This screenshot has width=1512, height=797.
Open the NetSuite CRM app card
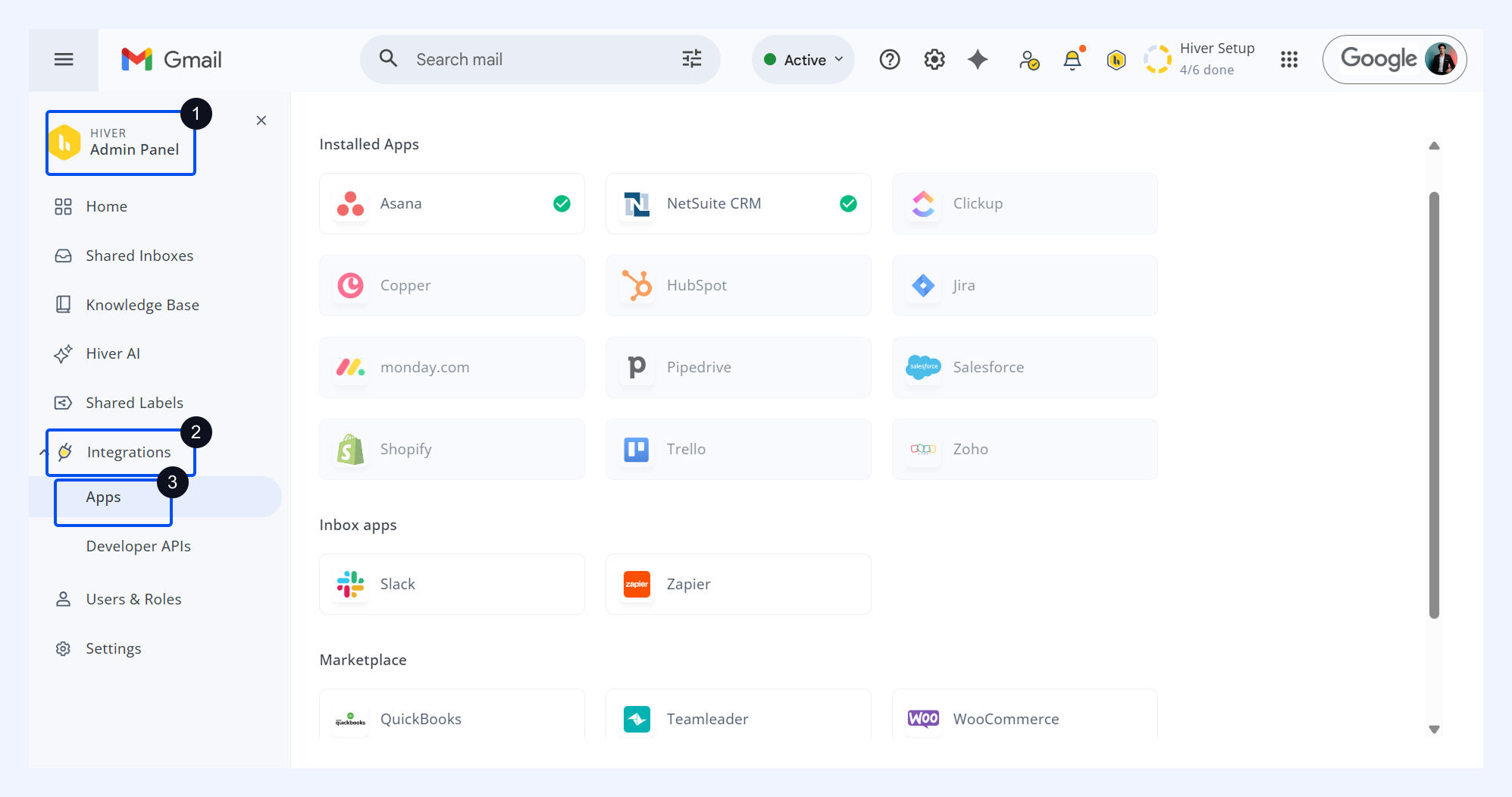tap(738, 203)
